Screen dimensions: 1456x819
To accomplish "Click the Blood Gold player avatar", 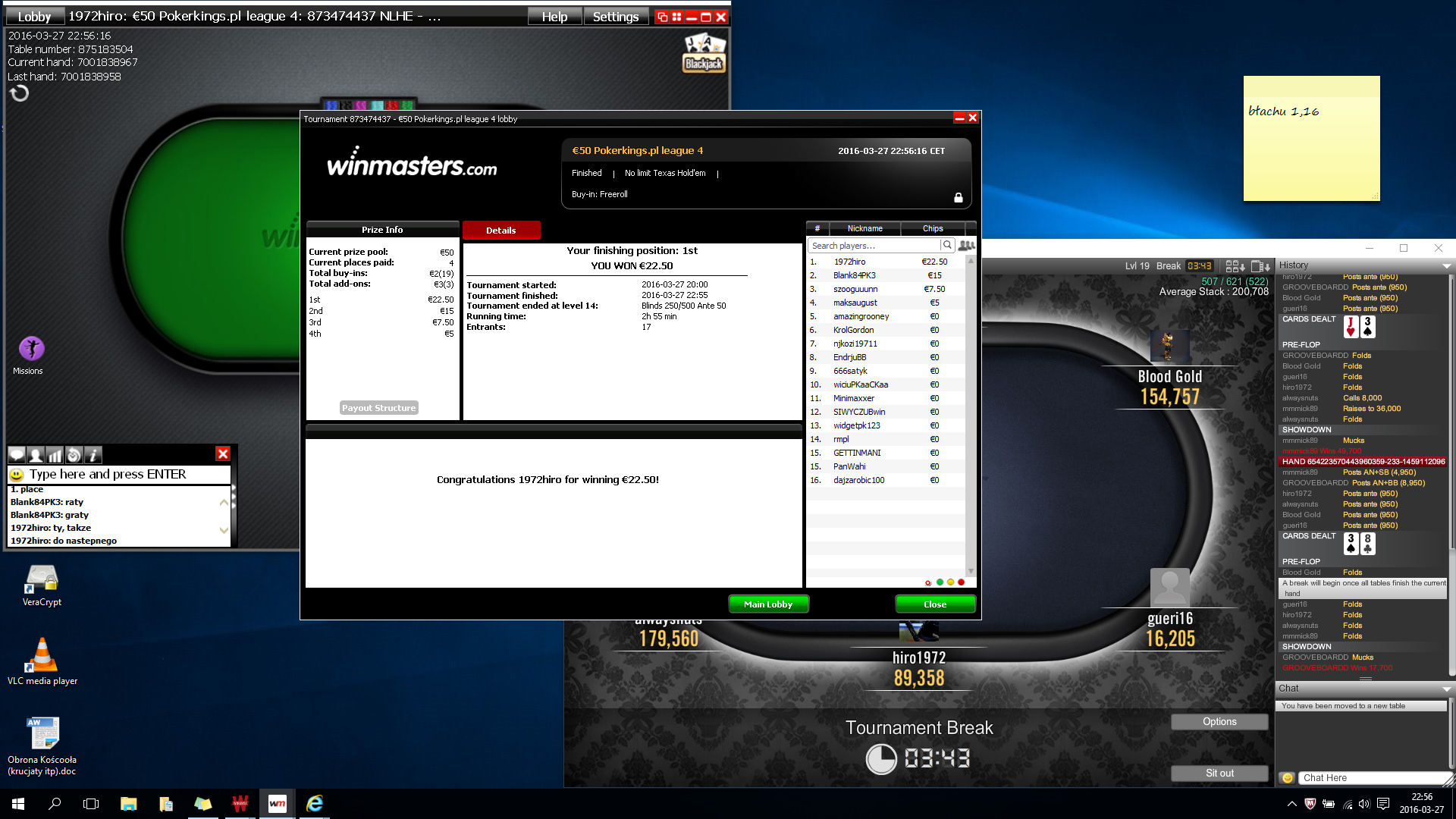I will coord(1169,347).
